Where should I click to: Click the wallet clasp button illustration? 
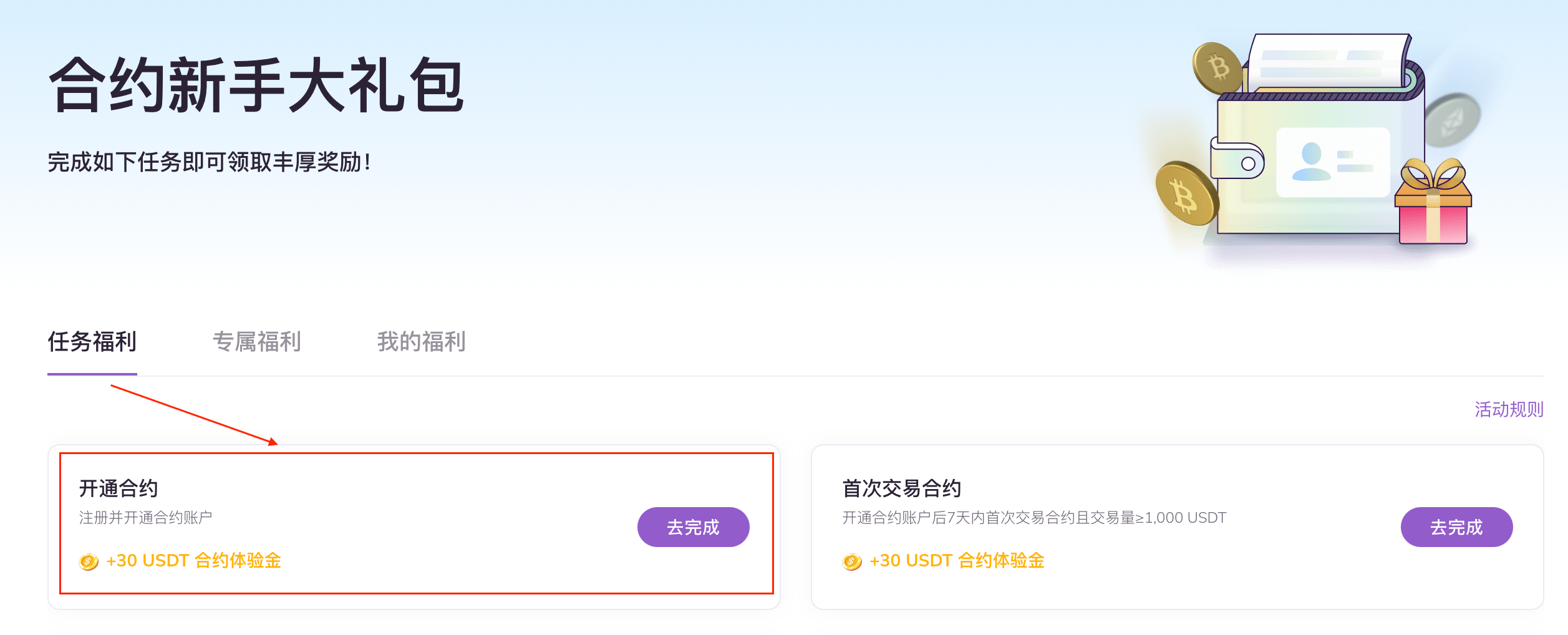pos(1237,160)
